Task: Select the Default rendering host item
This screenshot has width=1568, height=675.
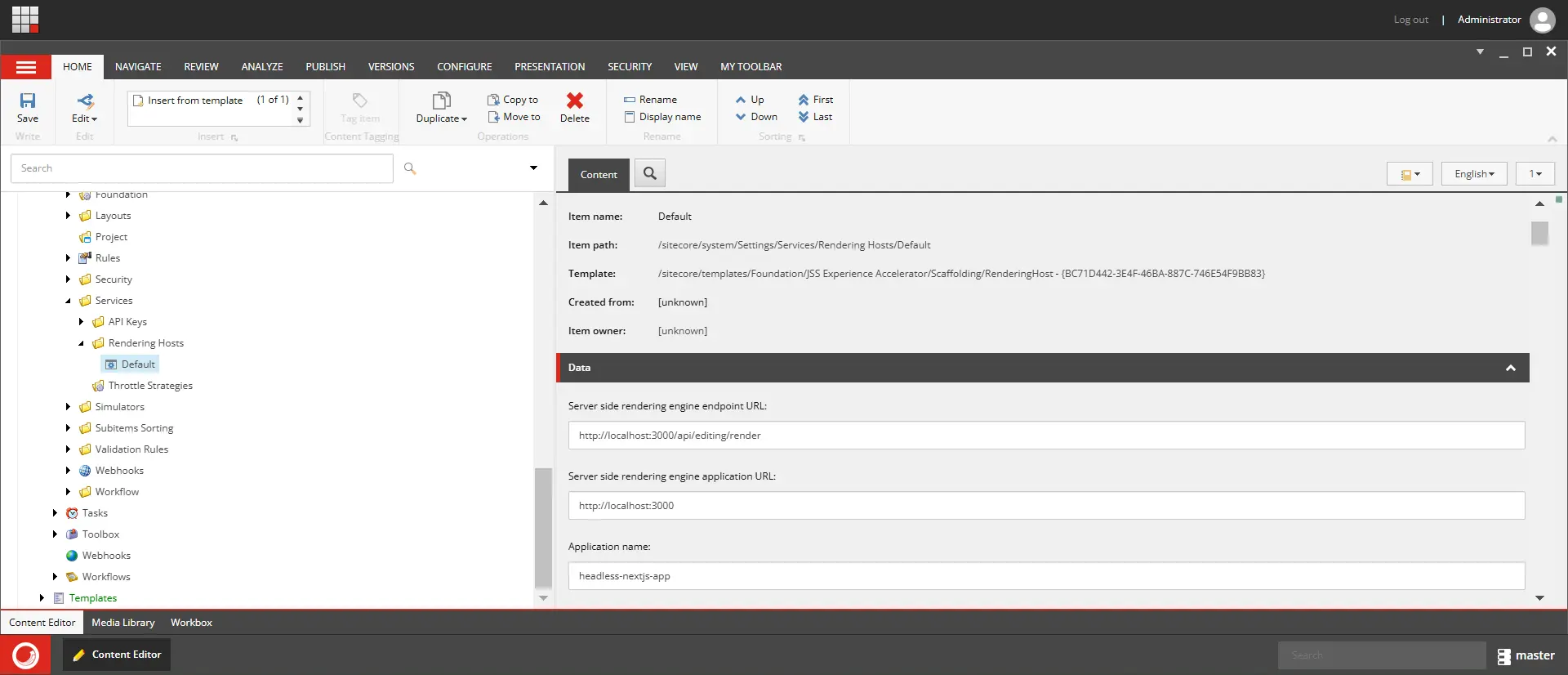Action: point(131,364)
